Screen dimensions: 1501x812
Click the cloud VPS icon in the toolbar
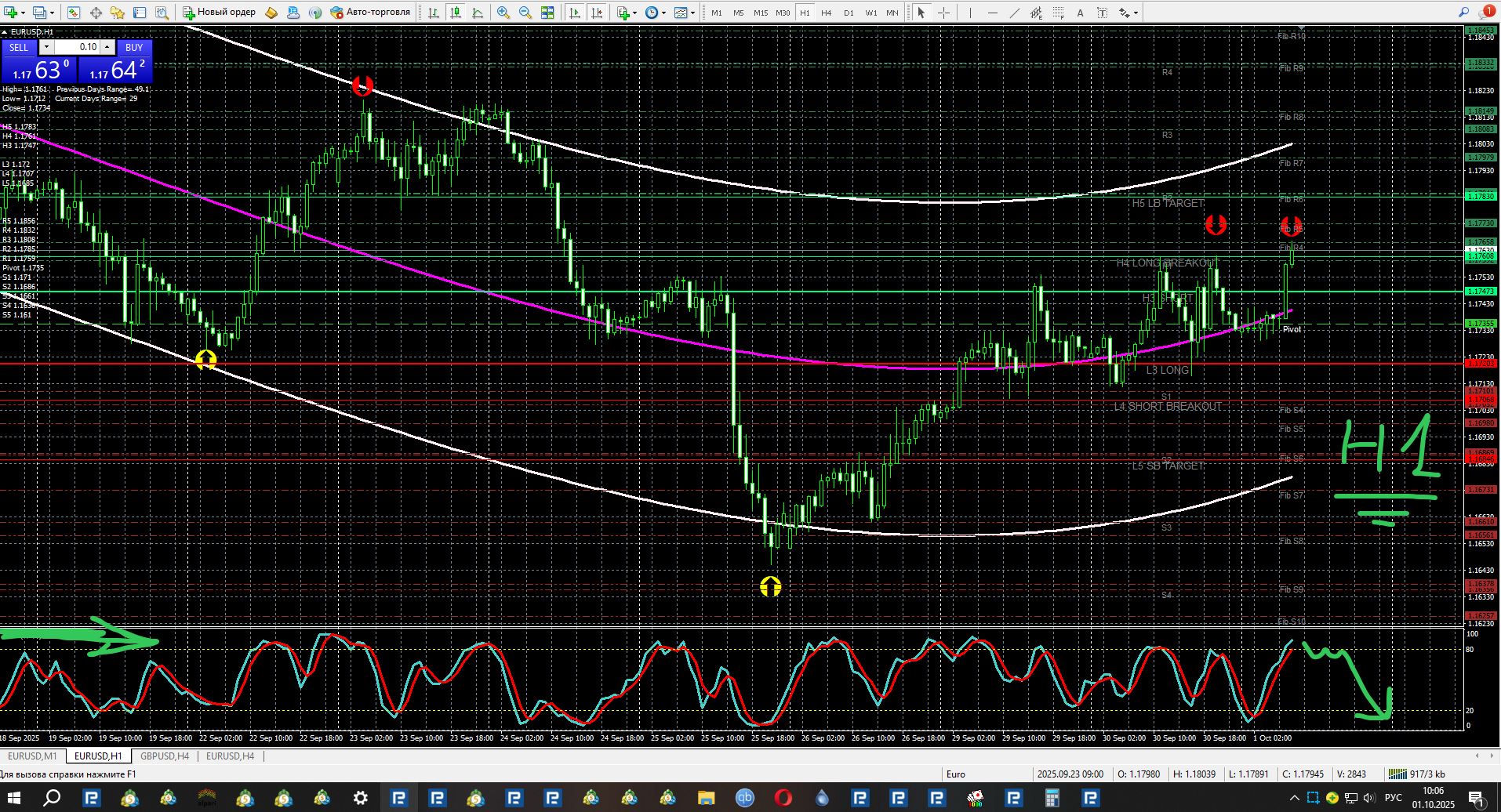point(293,13)
